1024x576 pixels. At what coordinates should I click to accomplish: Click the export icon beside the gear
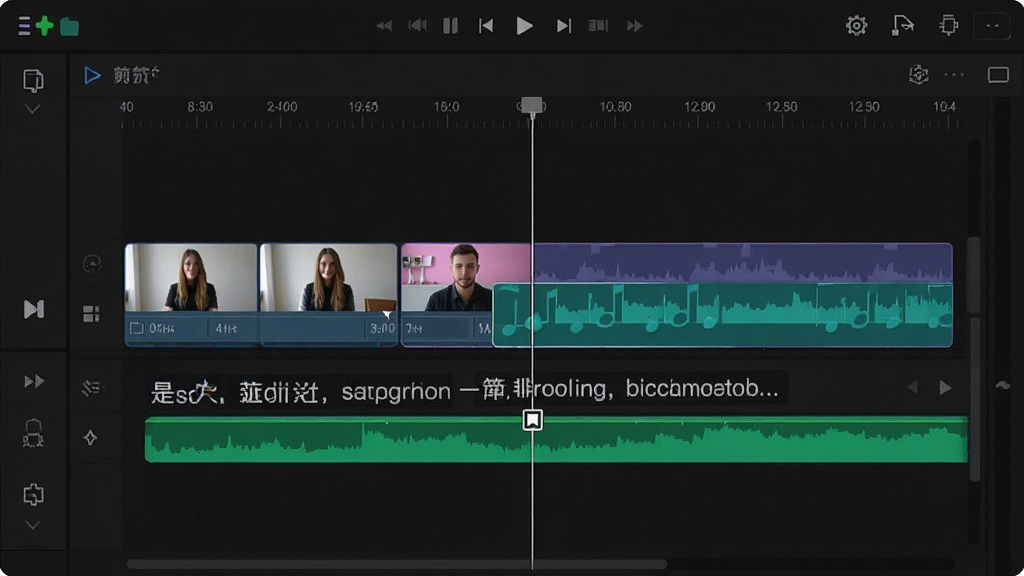(903, 25)
